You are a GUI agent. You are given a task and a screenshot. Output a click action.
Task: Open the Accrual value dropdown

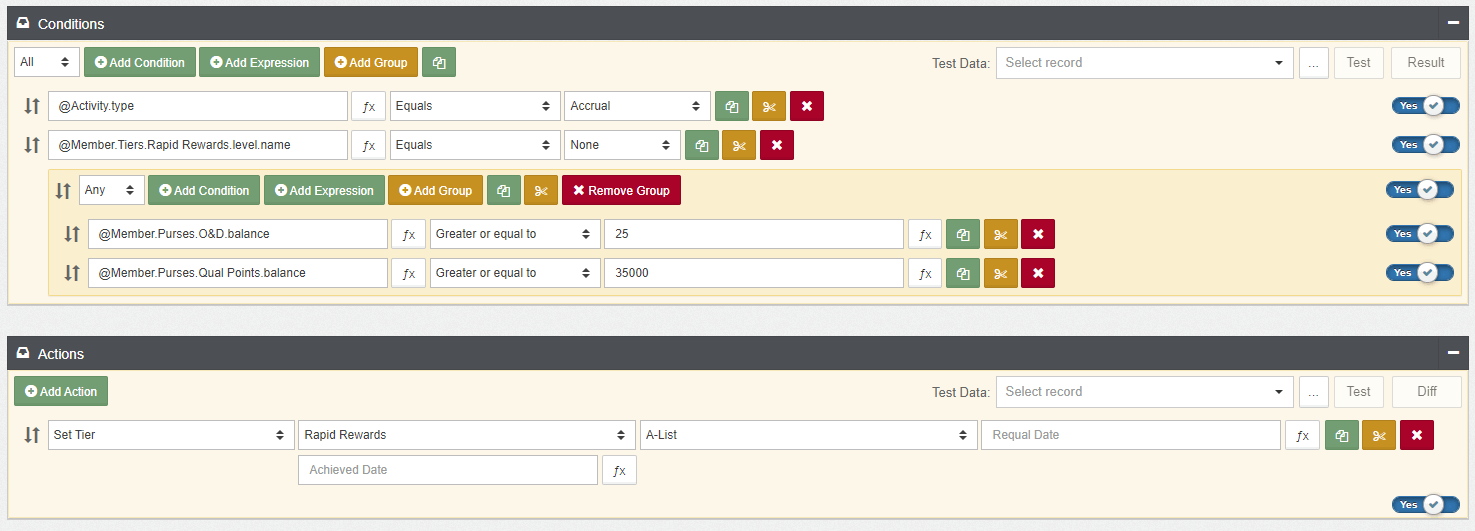(637, 106)
